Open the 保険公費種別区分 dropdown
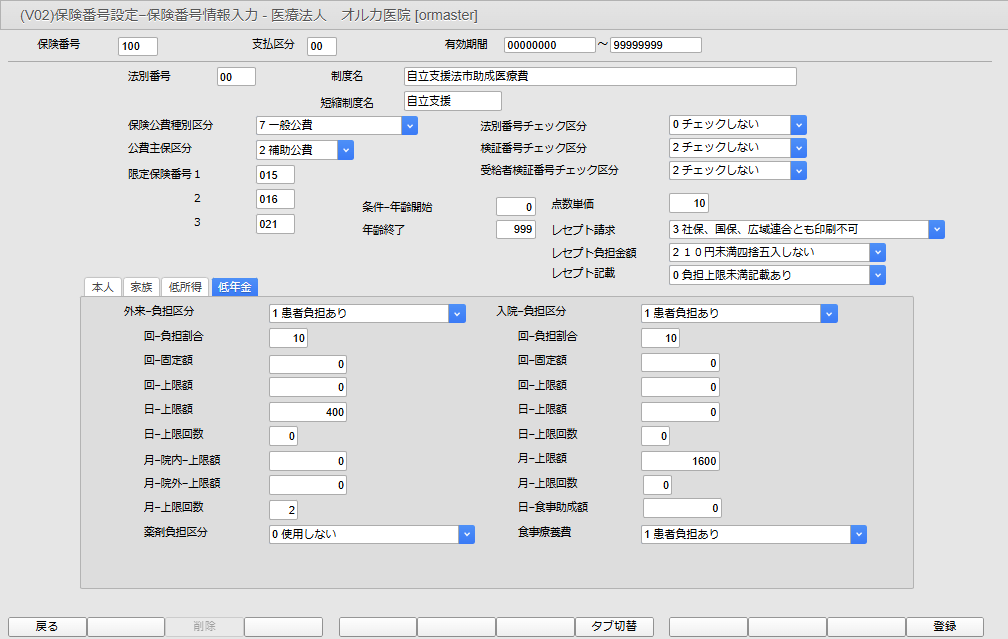 (409, 125)
